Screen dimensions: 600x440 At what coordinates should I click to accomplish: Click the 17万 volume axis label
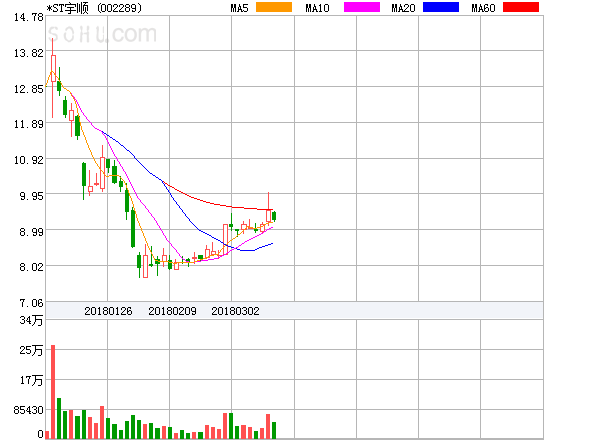tap(31, 380)
